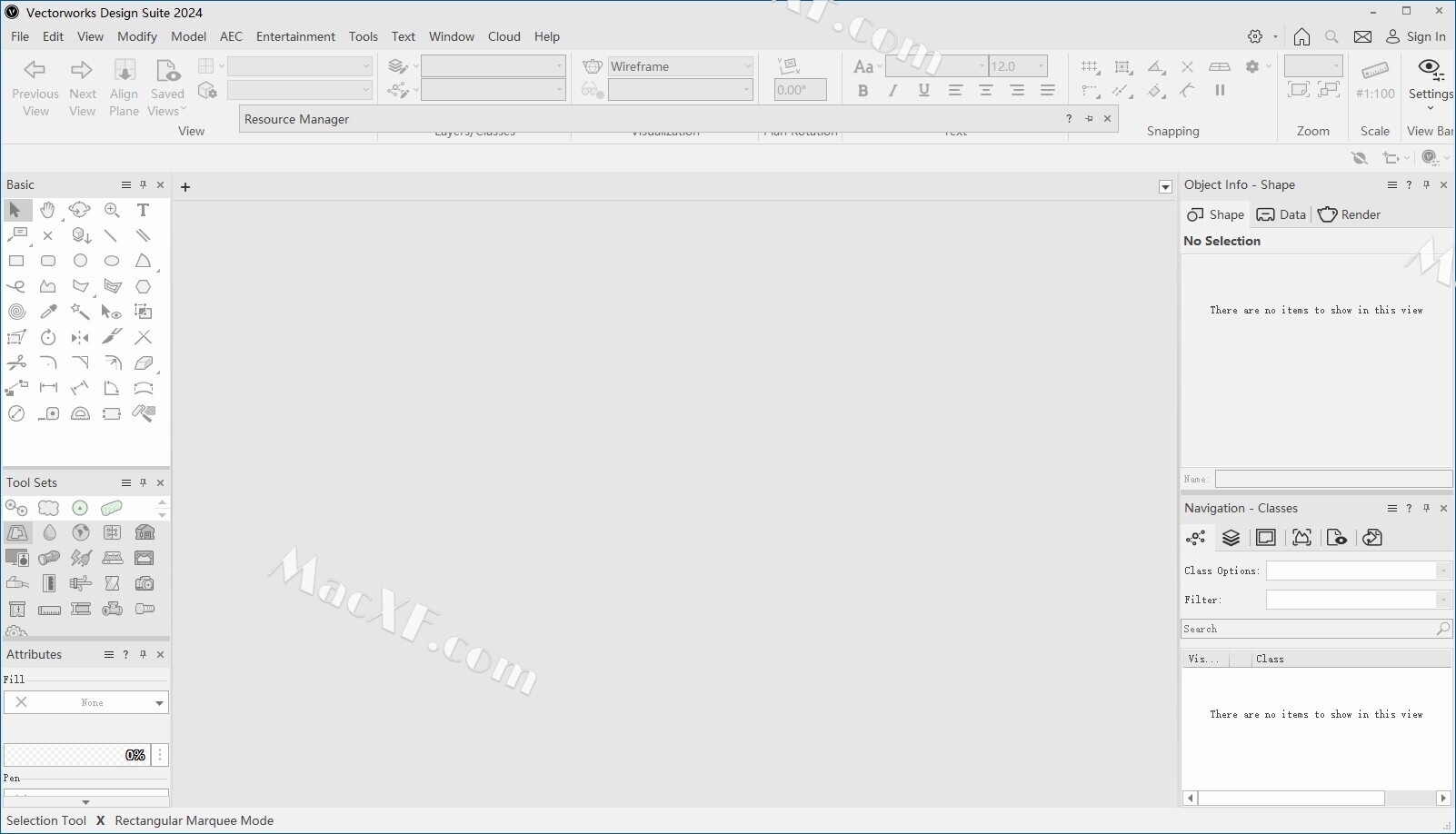This screenshot has height=834, width=1456.
Task: Click the Object Info Name field
Action: point(1333,479)
